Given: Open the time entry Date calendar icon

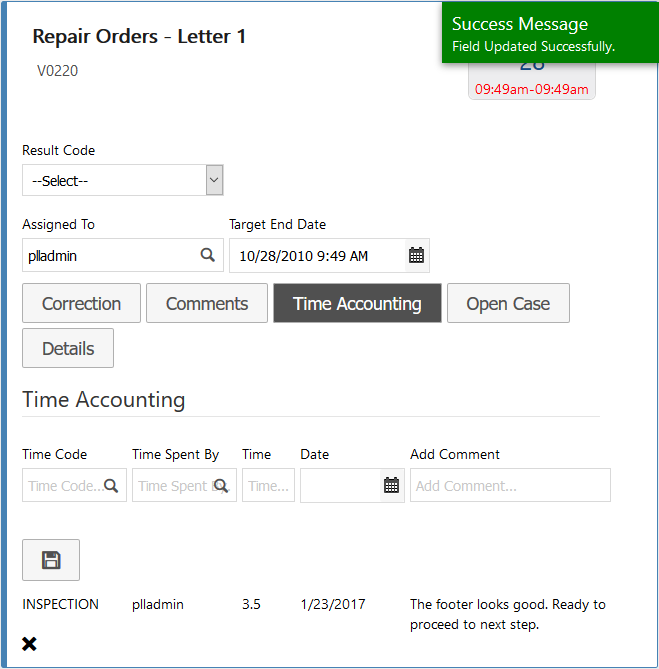Looking at the screenshot, I should (x=391, y=485).
